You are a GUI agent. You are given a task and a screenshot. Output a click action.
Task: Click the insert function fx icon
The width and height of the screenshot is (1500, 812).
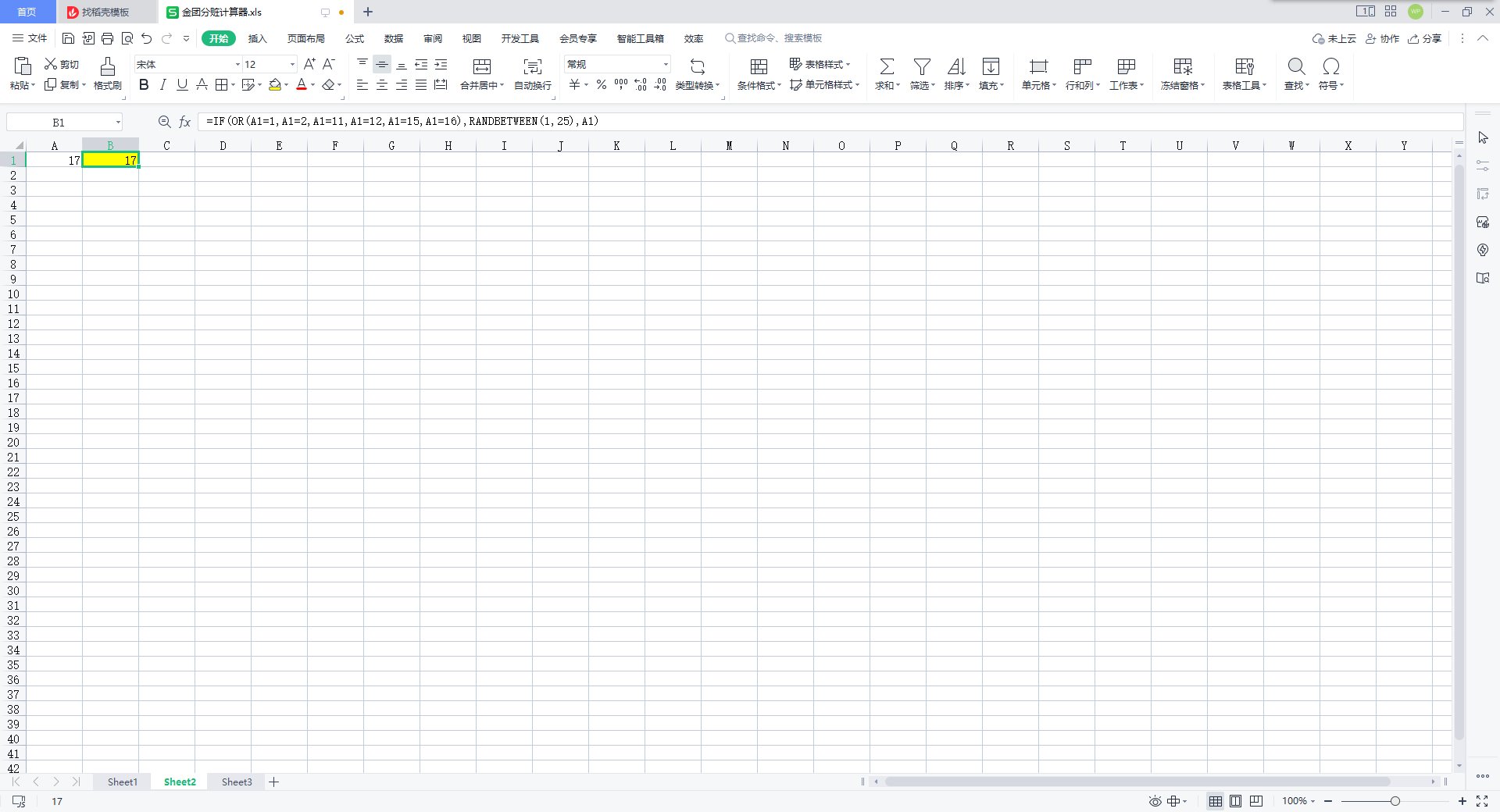pos(184,122)
